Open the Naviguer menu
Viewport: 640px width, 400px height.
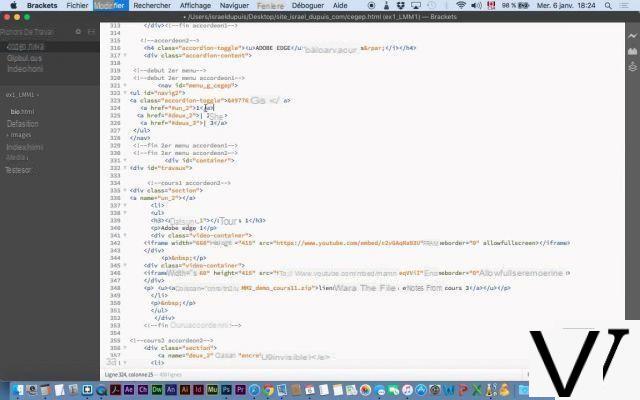point(234,6)
